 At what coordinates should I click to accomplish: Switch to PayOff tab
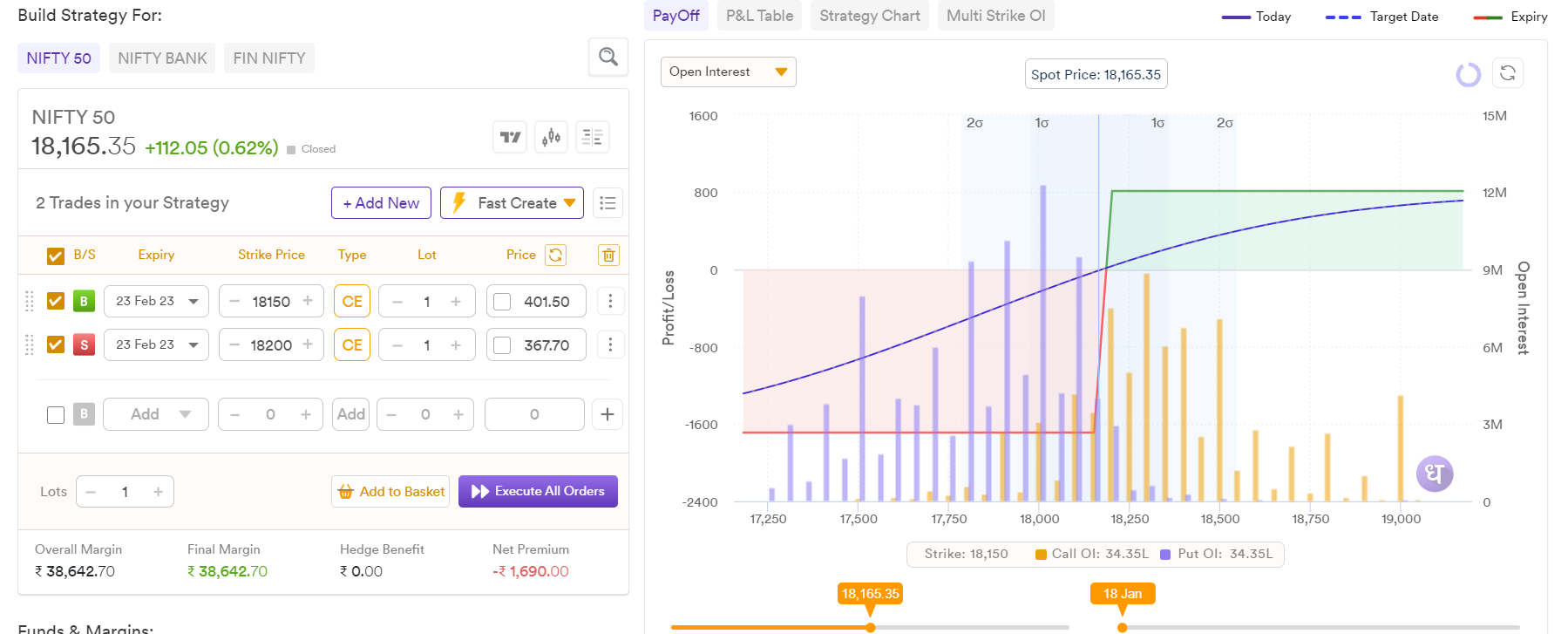point(675,16)
